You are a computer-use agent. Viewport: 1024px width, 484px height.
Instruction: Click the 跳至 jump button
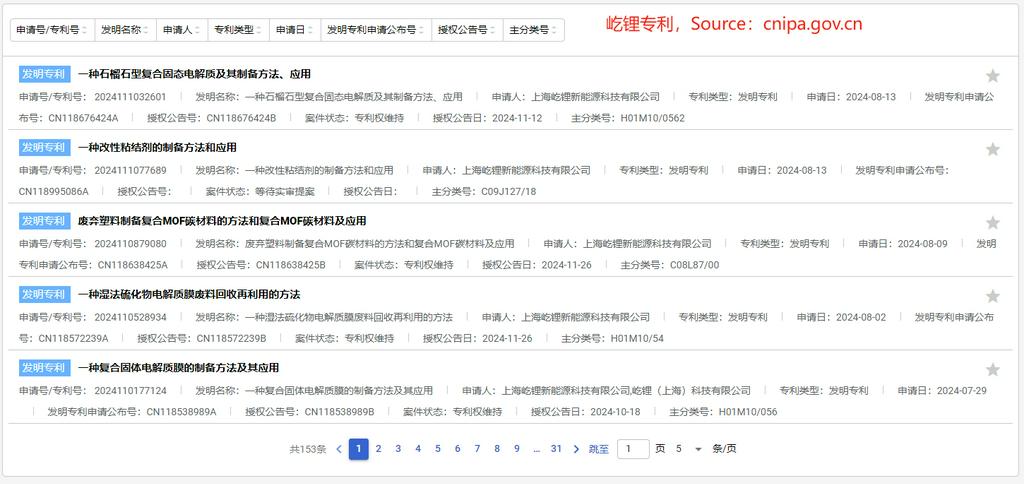(598, 449)
